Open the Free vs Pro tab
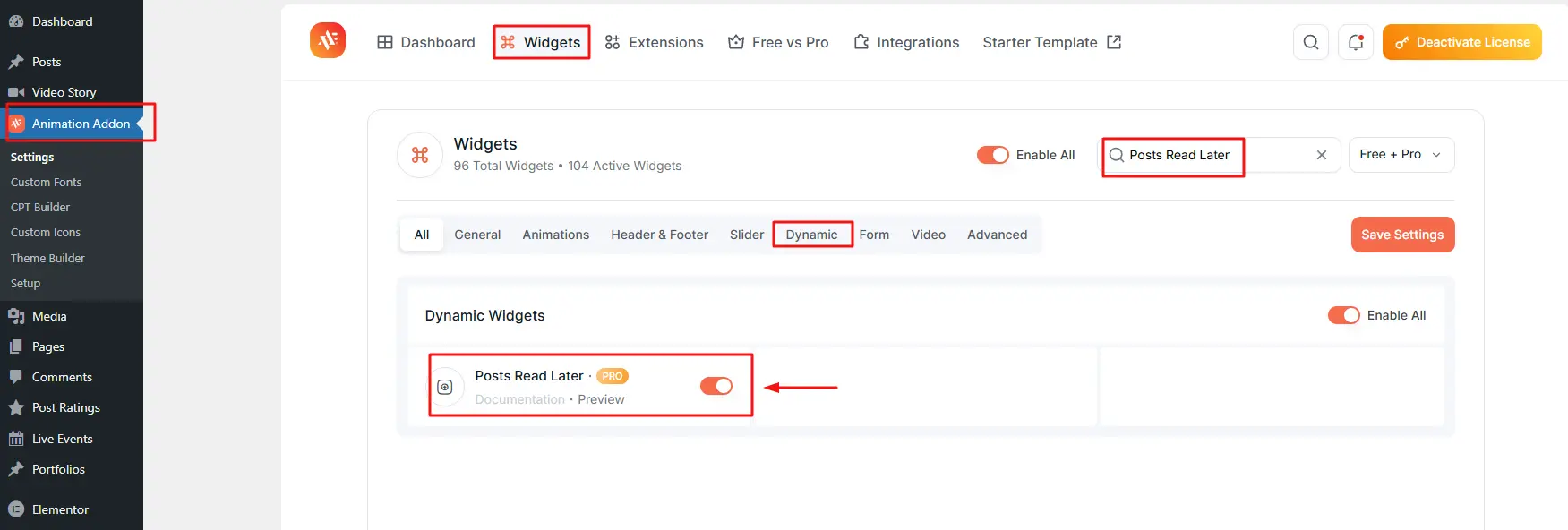Image resolution: width=1568 pixels, height=530 pixels. click(778, 42)
